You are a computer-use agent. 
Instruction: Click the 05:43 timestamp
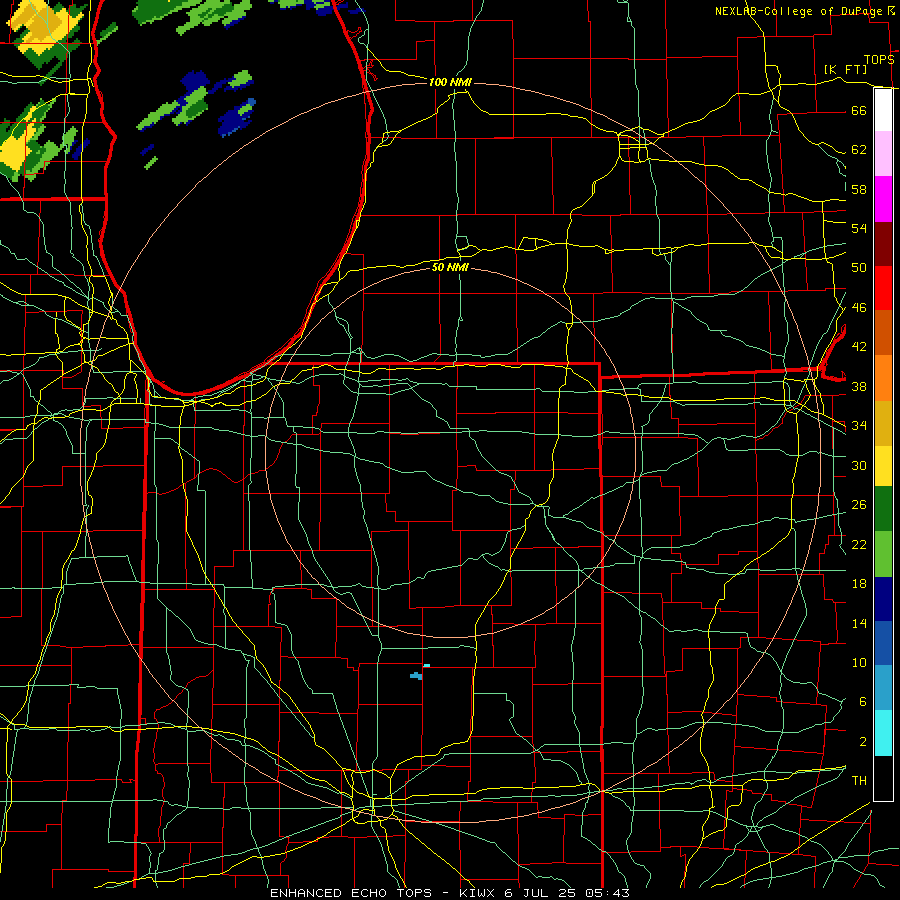tap(607, 893)
